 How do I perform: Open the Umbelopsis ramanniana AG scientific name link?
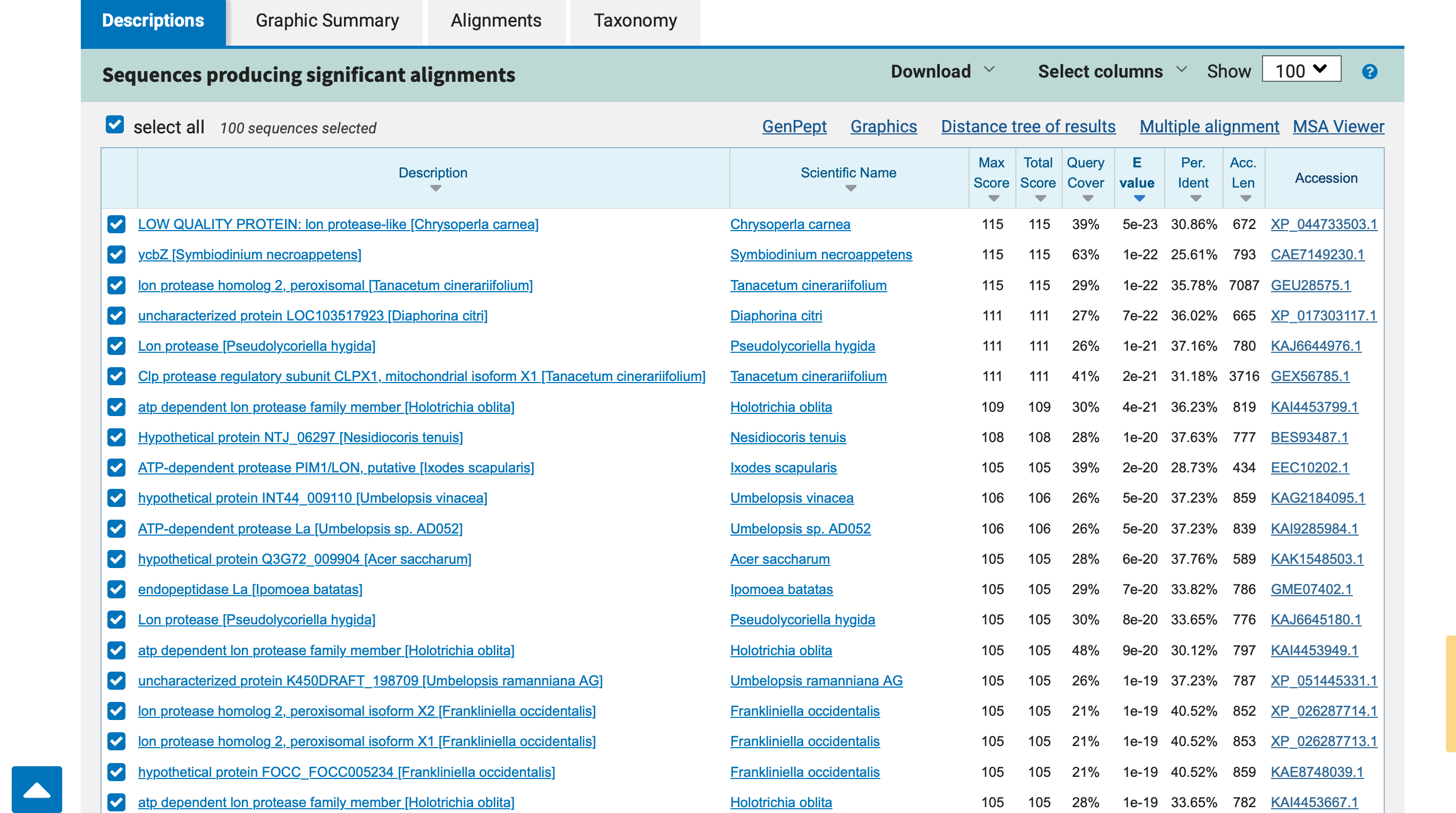coord(816,681)
